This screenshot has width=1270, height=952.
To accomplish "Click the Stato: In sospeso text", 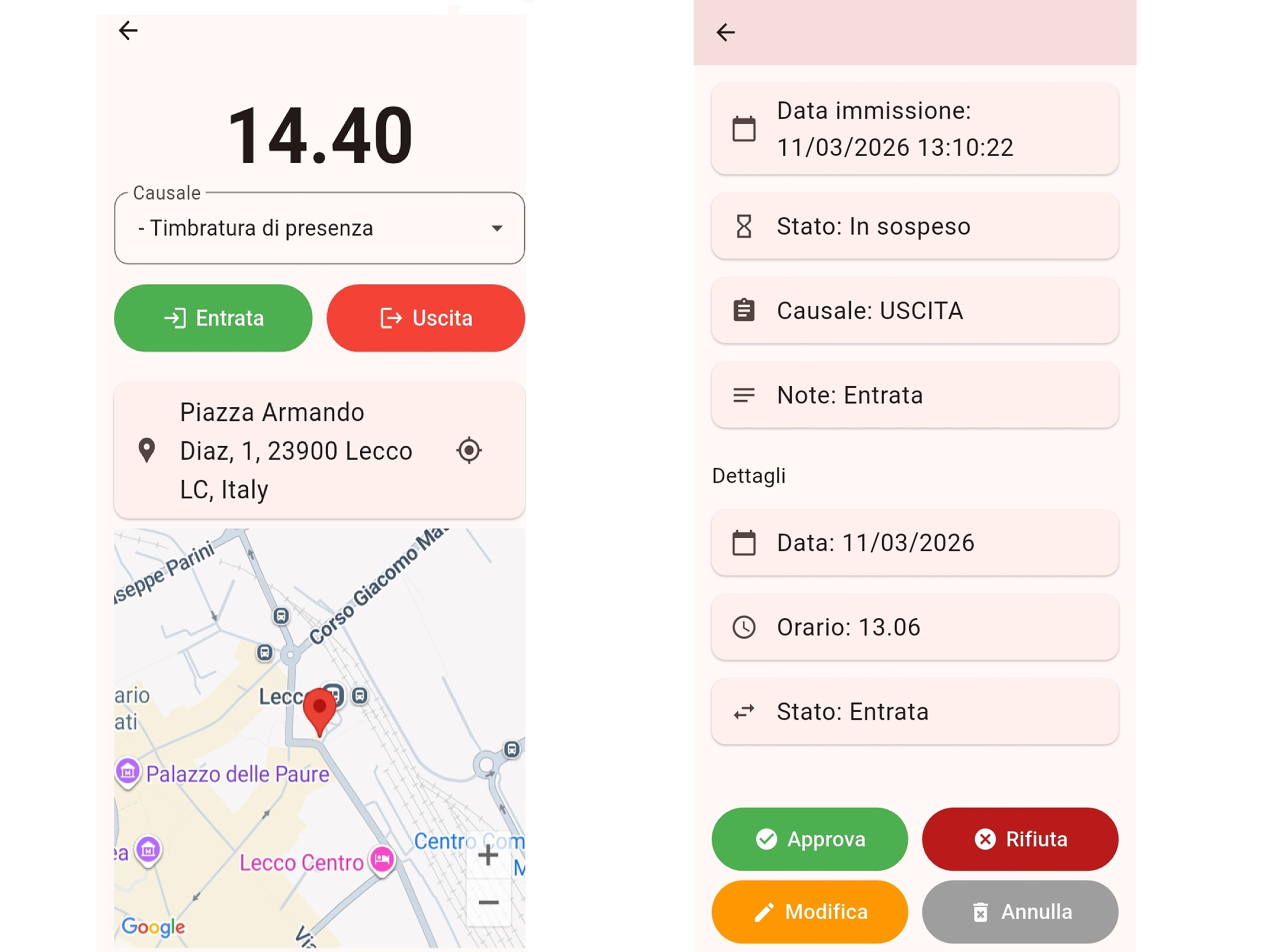I will [873, 226].
